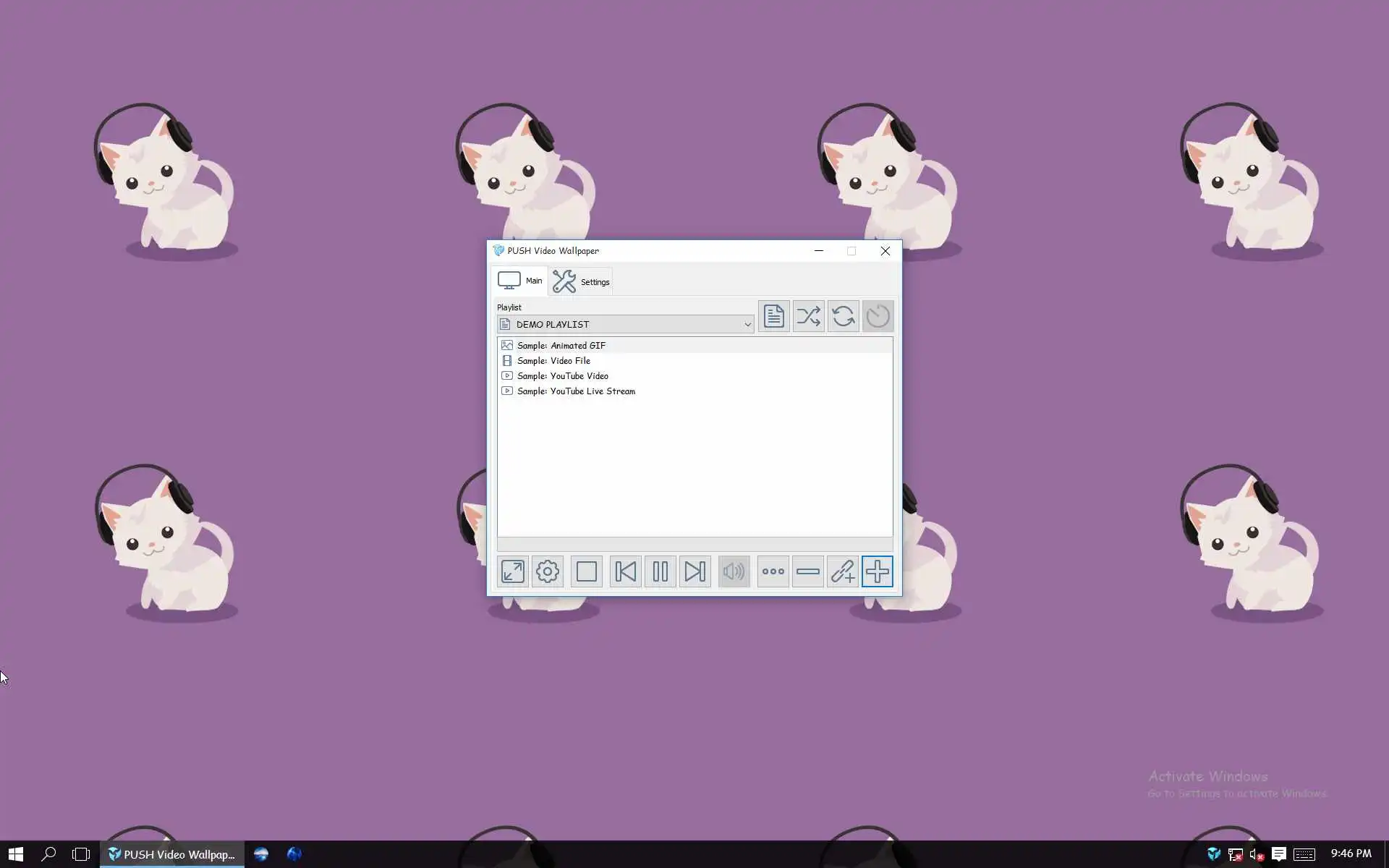Open Windows taskbar search icon
This screenshot has height=868, width=1389.
48,854
